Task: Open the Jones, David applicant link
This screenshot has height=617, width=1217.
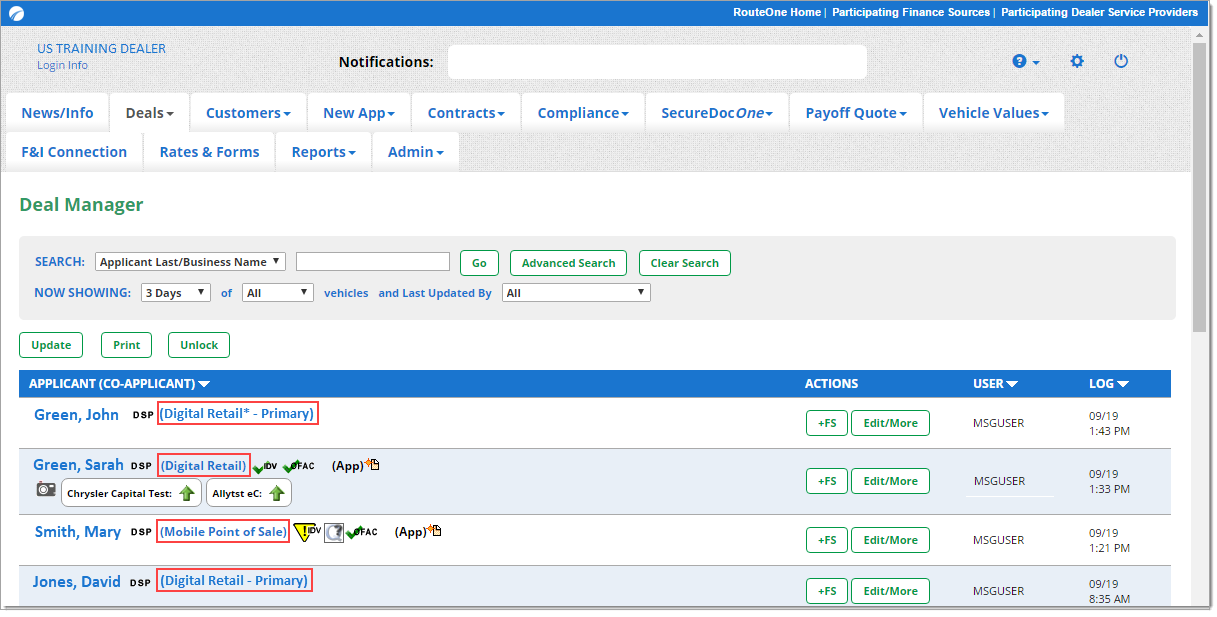Action: pyautogui.click(x=77, y=581)
